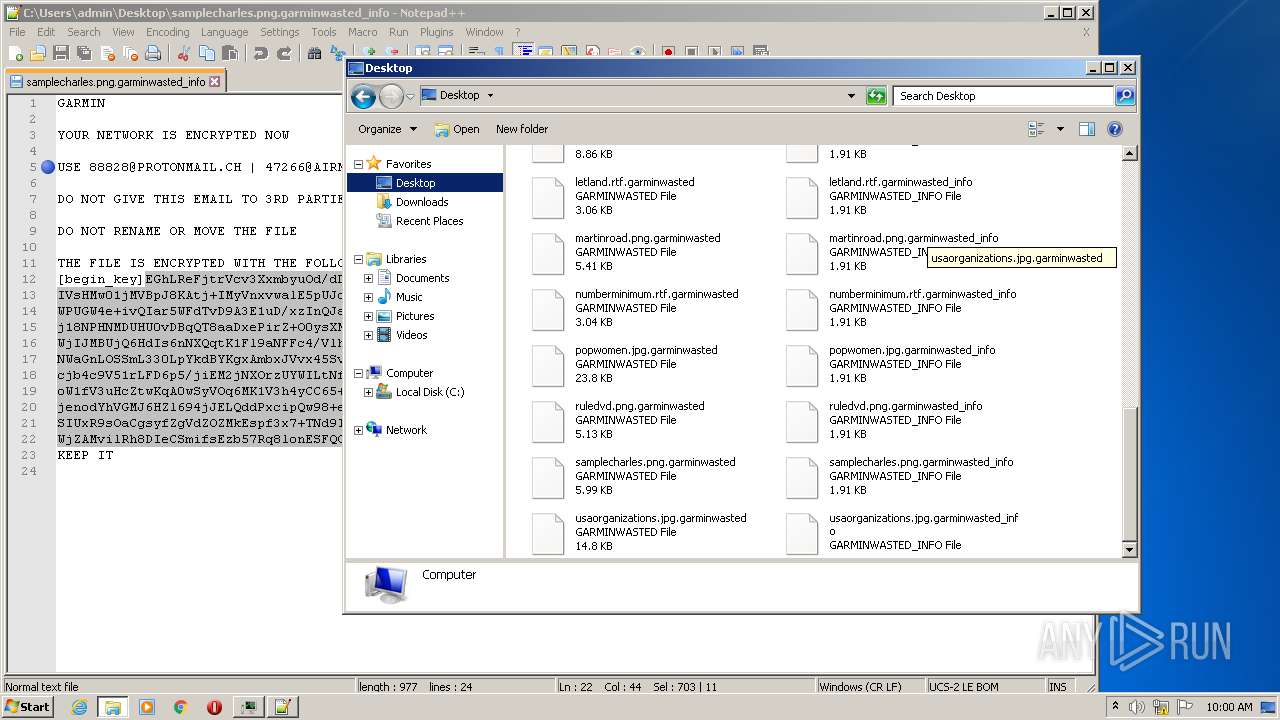The width and height of the screenshot is (1280, 720).
Task: Click the Cut scissors icon in Notepad++
Action: pyautogui.click(x=184, y=53)
